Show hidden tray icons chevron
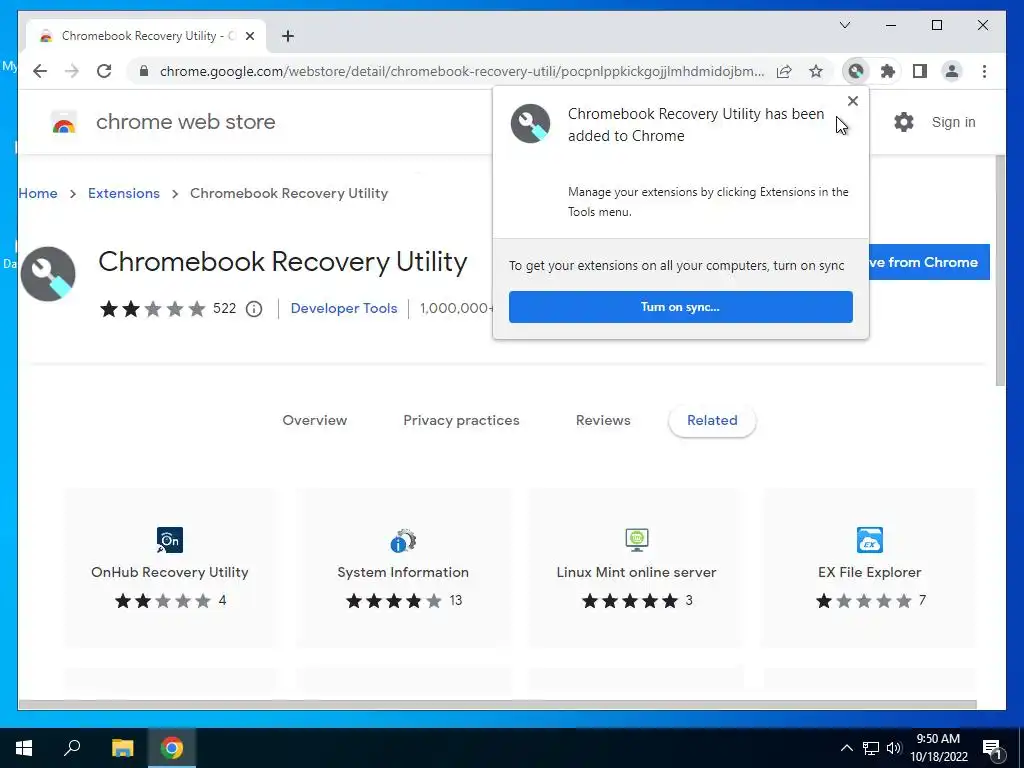This screenshot has height=768, width=1024. click(846, 748)
